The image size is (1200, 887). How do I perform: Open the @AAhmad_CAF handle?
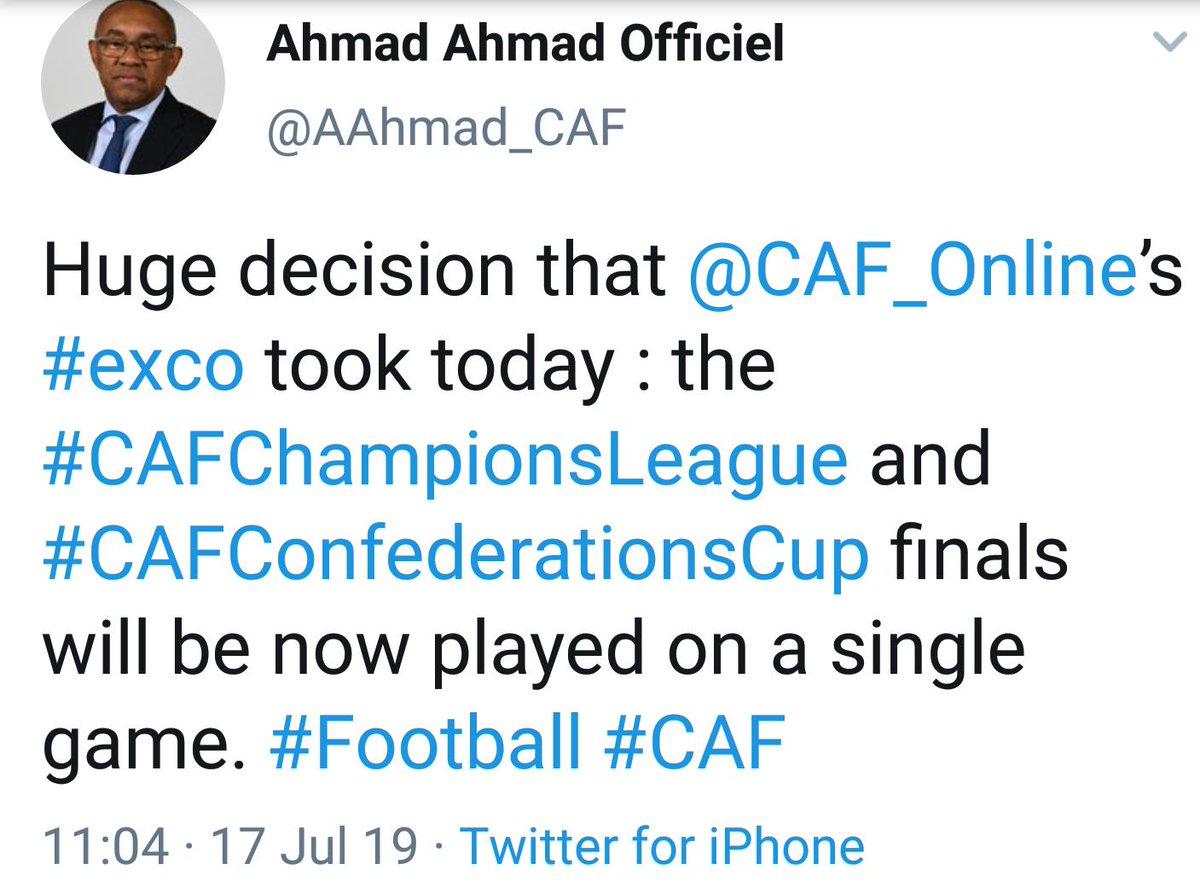pos(446,130)
